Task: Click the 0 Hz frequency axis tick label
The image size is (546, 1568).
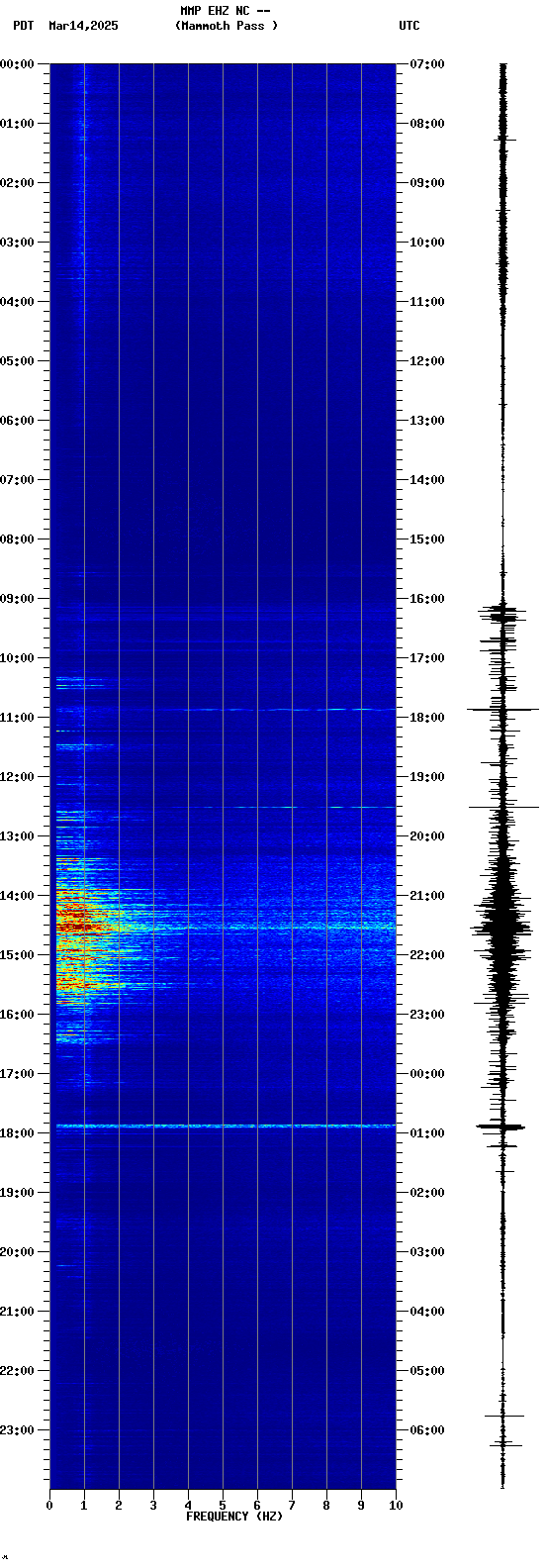Action: click(x=49, y=1506)
